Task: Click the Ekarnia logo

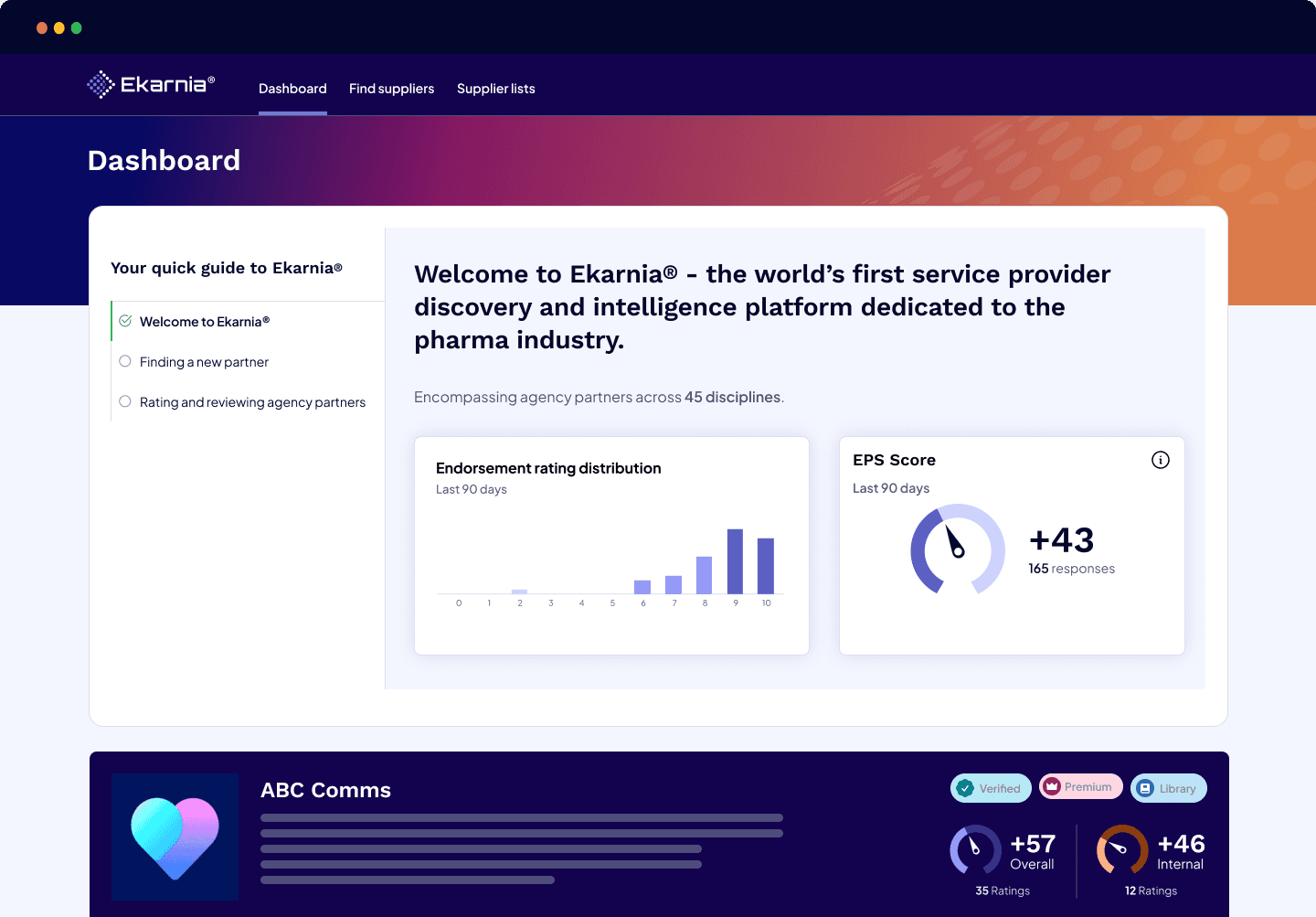Action: (151, 85)
